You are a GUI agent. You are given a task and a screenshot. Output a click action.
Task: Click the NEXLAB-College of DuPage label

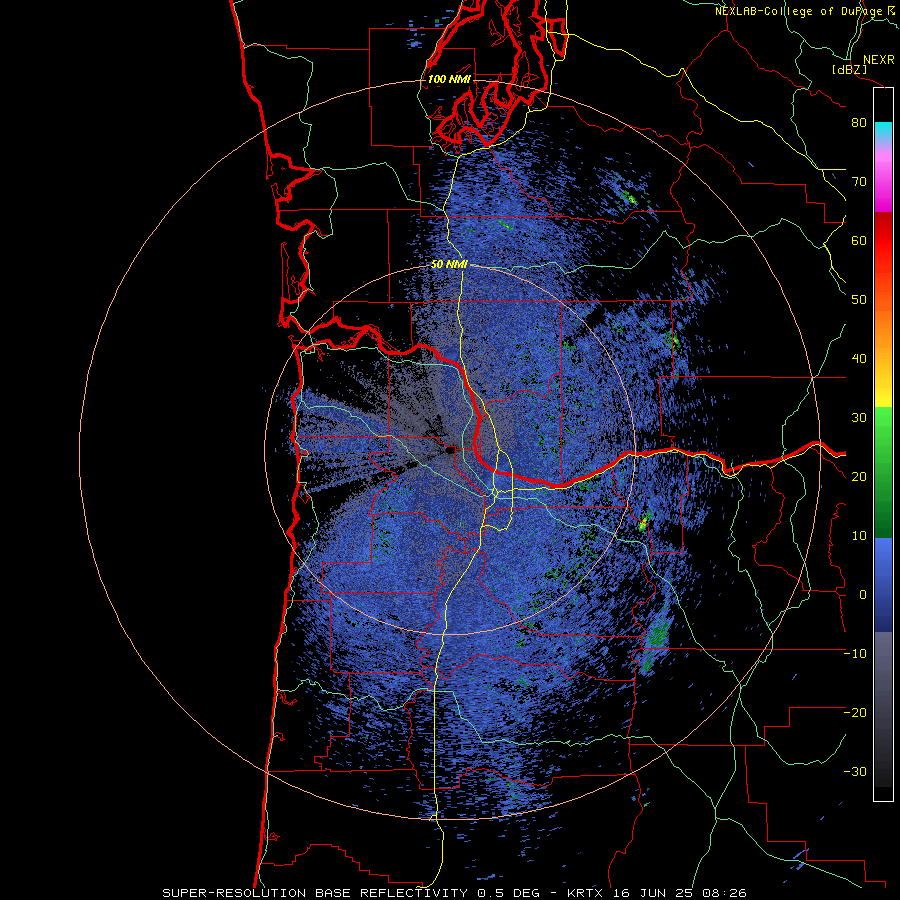point(800,11)
